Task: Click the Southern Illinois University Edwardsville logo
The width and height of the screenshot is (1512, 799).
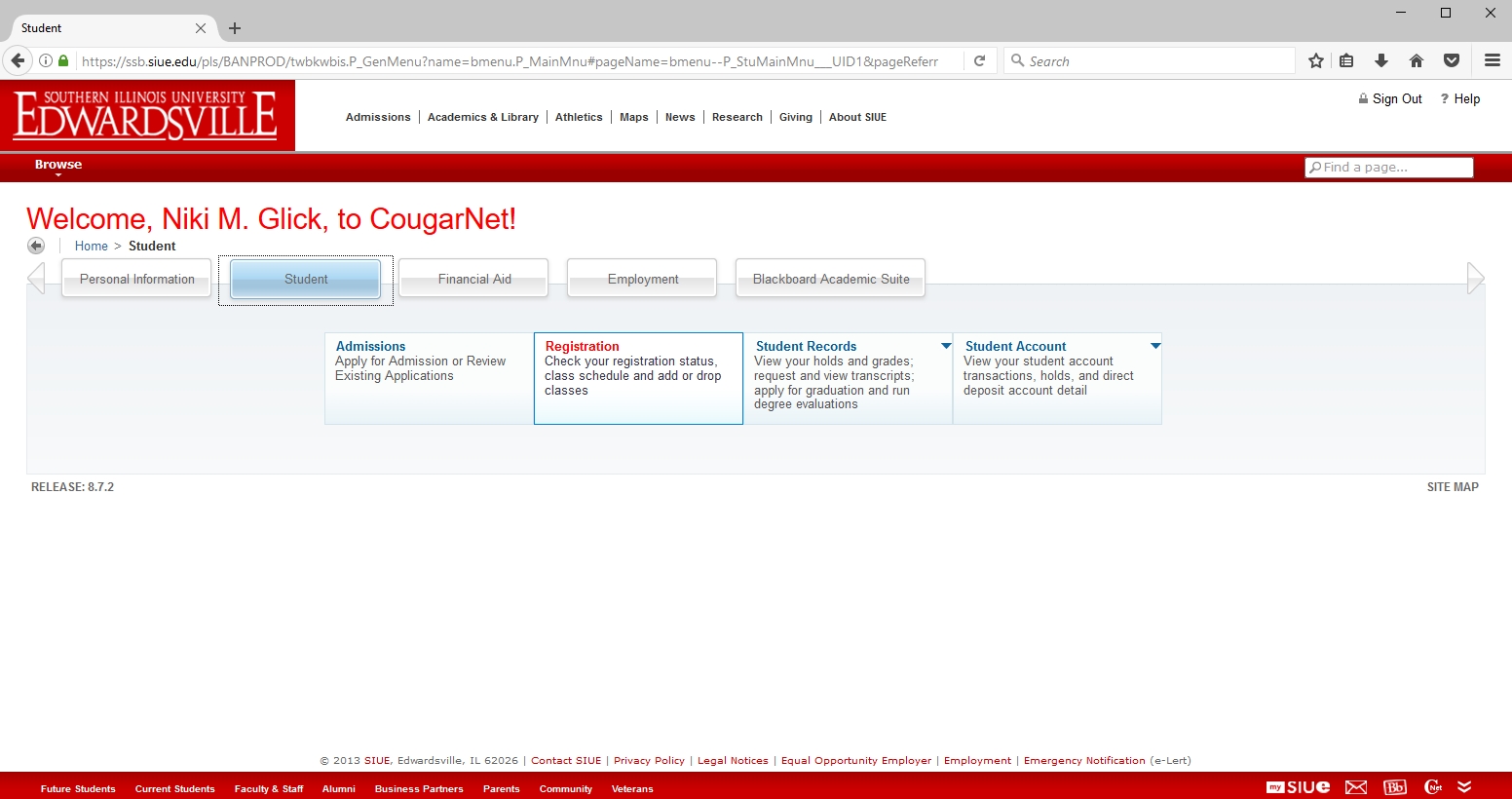Action: (147, 115)
